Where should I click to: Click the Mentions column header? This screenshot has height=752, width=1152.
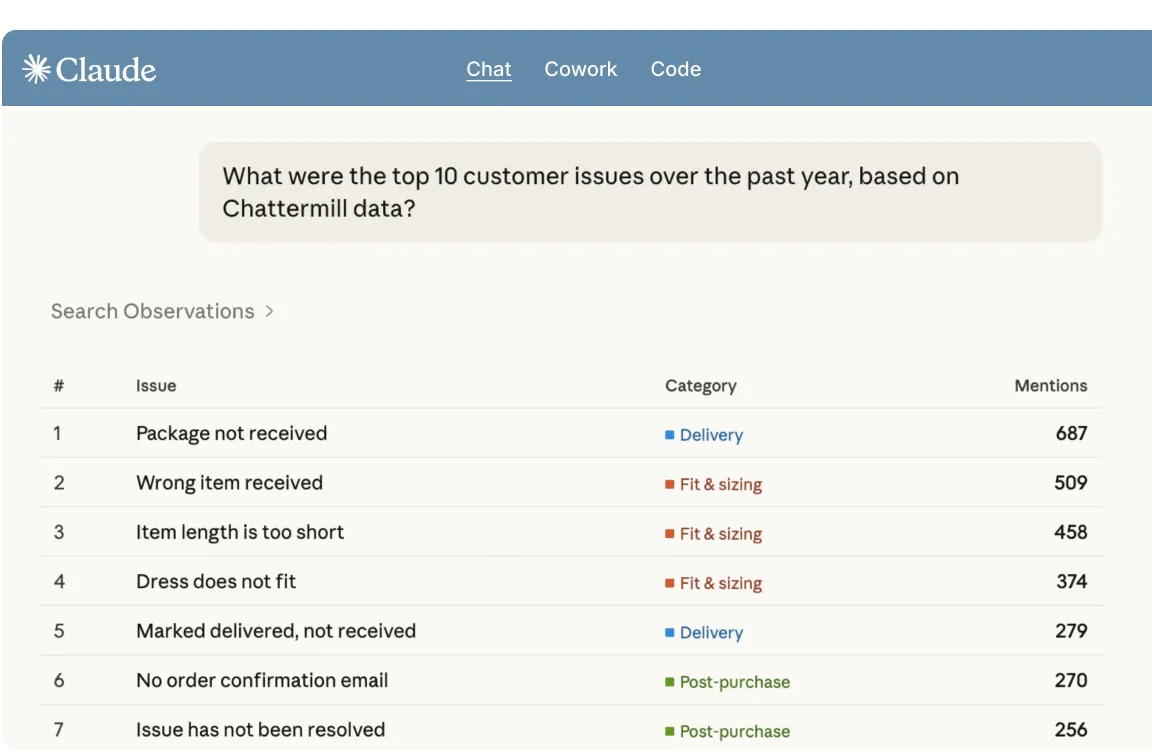click(x=1051, y=386)
